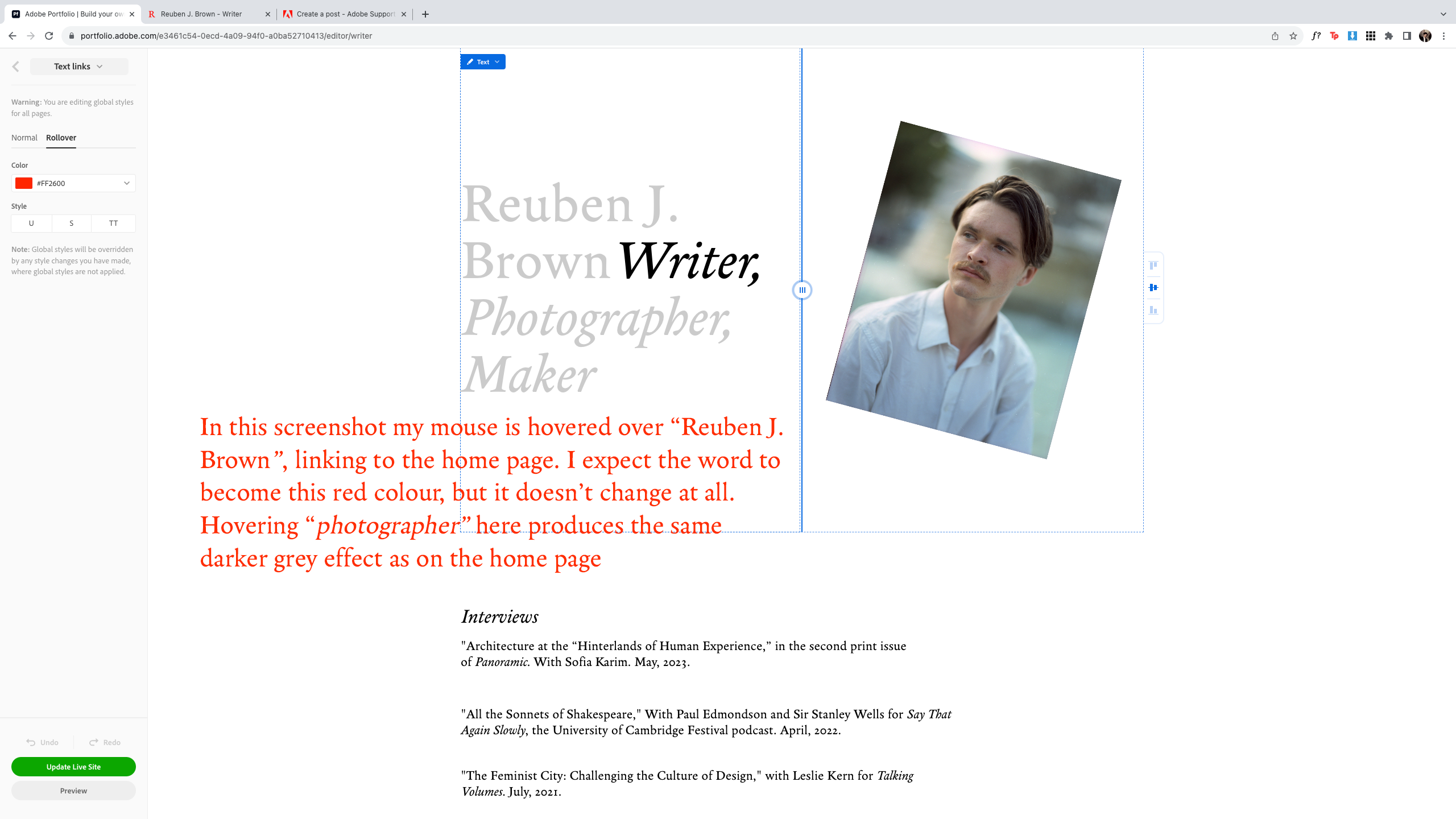Toggle strikethrough style for text links
This screenshot has width=1456, height=819.
click(x=72, y=223)
